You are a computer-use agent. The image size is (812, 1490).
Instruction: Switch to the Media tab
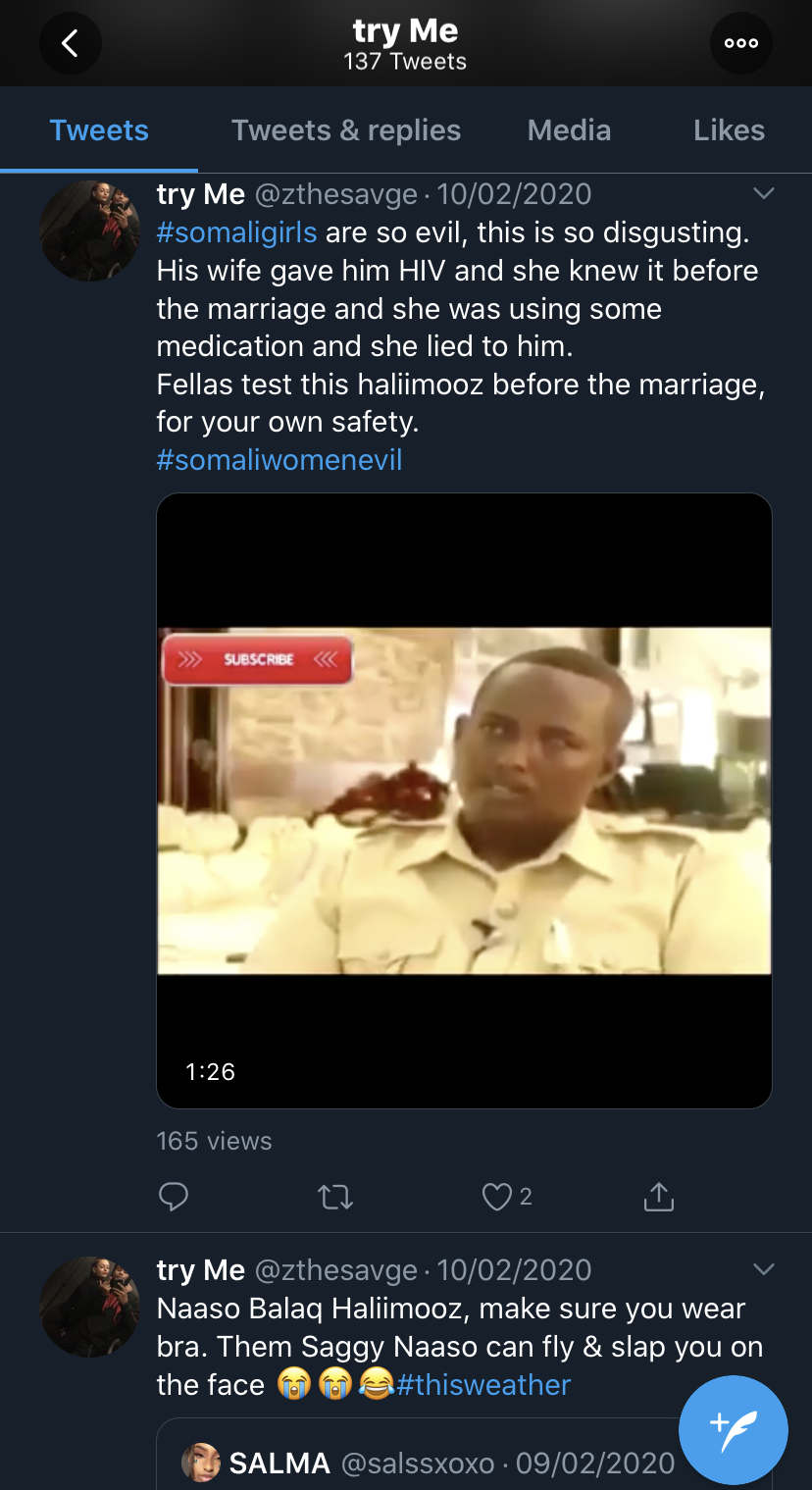click(x=569, y=130)
